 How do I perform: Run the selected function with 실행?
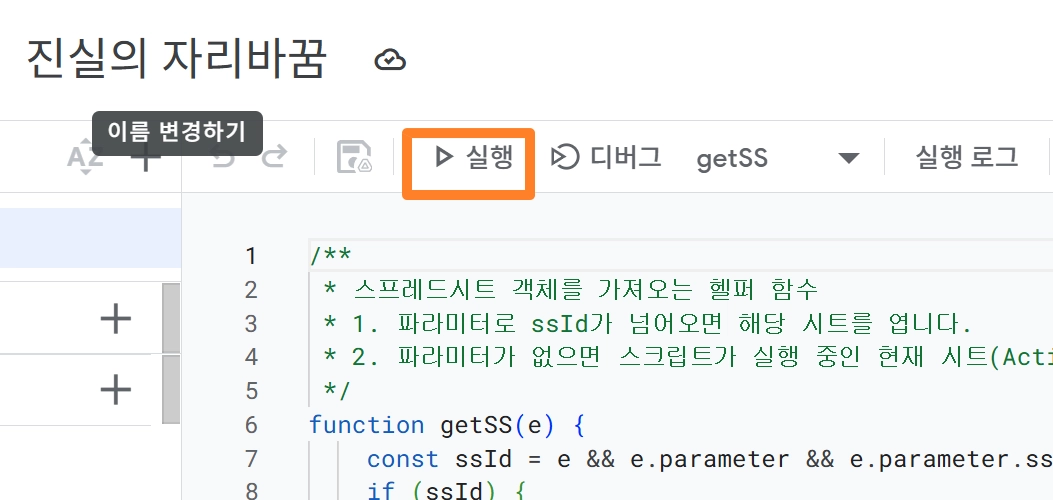(x=473, y=158)
